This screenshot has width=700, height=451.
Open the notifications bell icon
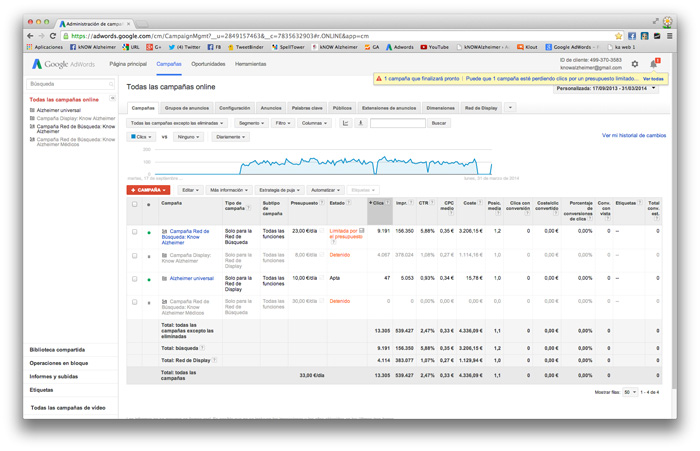[654, 64]
